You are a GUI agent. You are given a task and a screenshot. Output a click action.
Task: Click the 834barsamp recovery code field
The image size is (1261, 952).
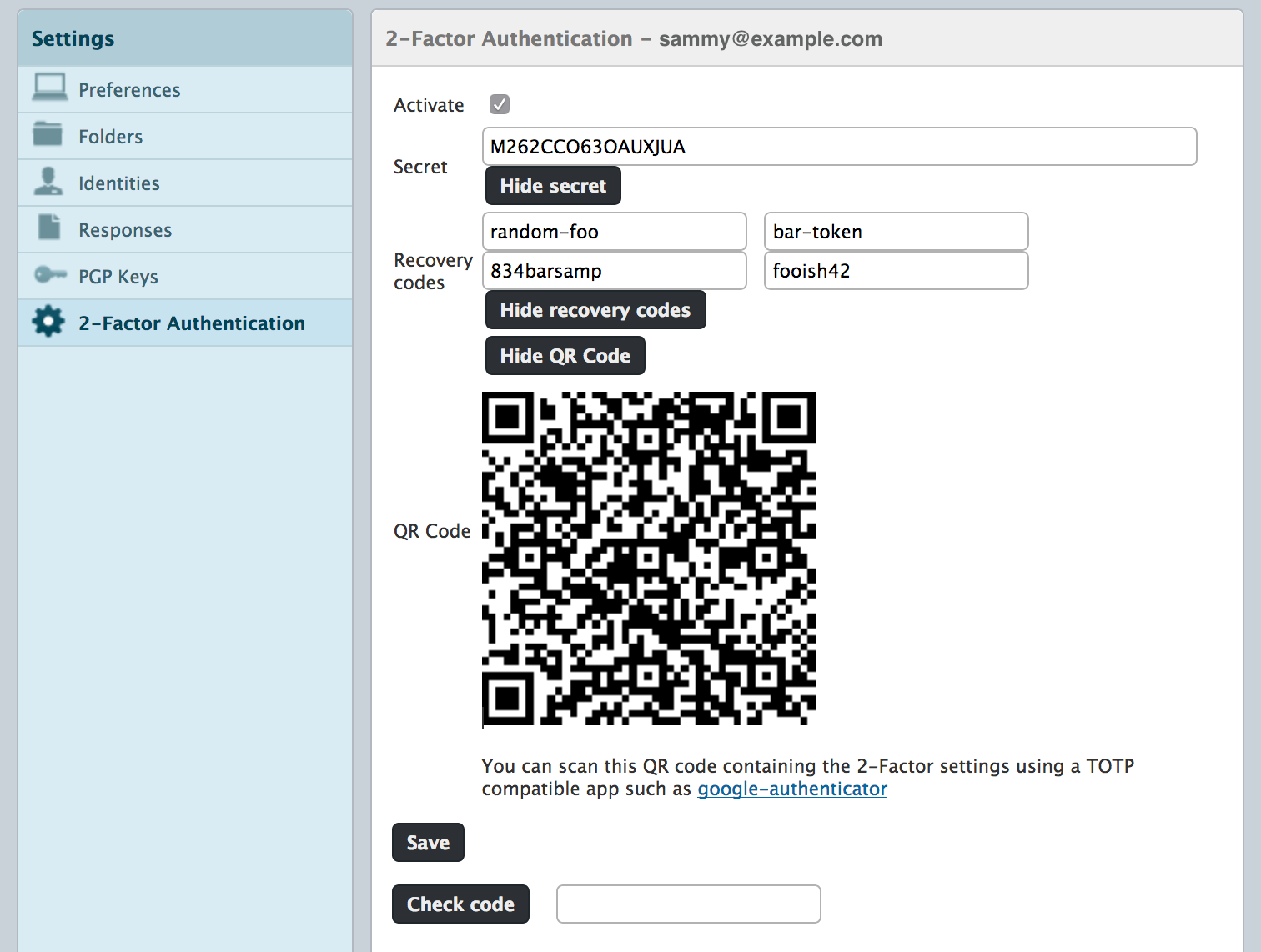[614, 270]
